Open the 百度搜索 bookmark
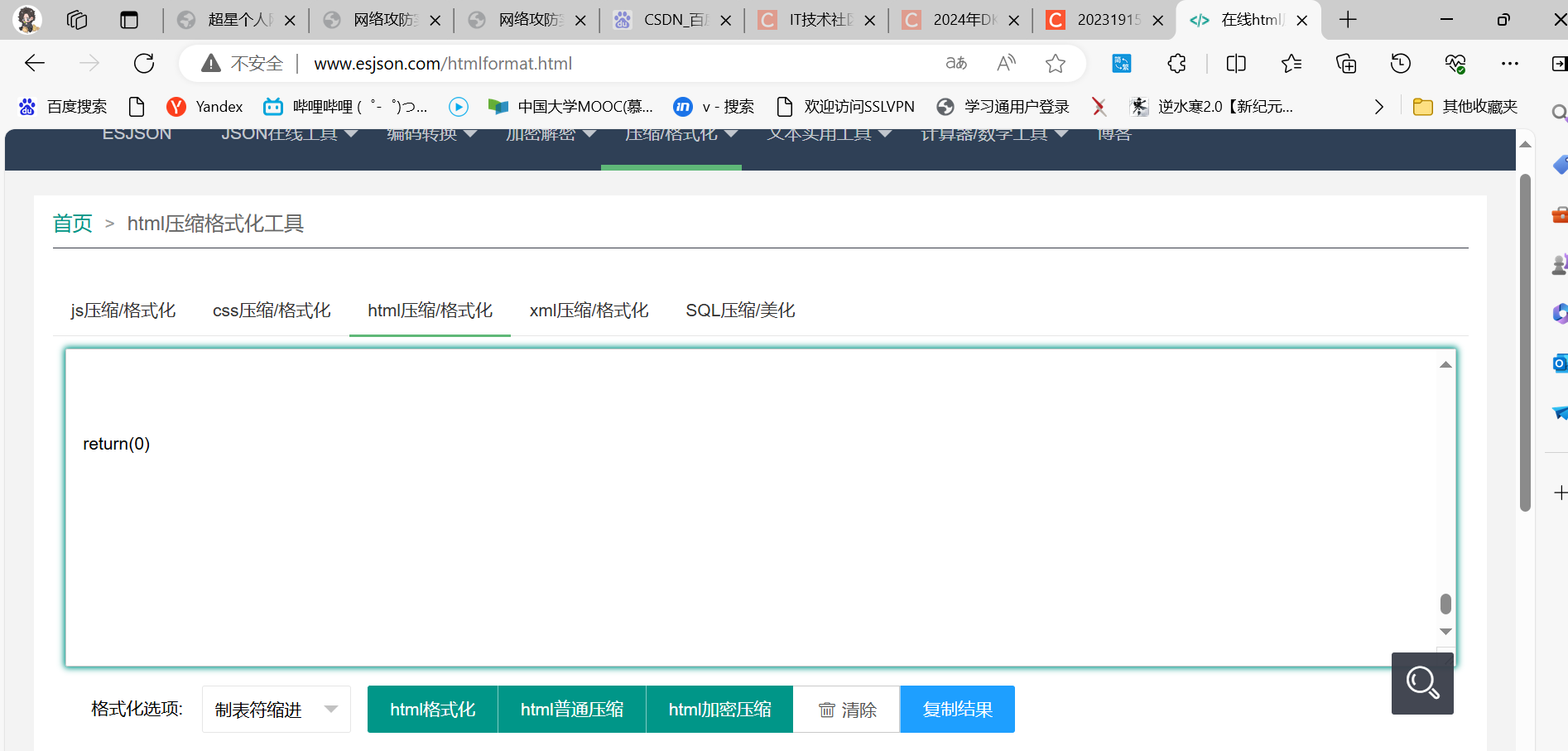The height and width of the screenshot is (751, 1568). (64, 106)
